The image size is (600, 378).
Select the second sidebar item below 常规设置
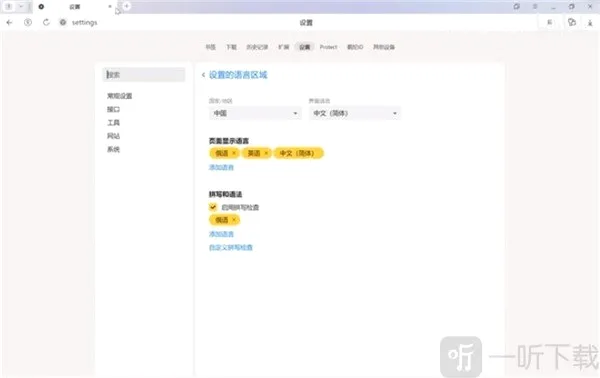[113, 109]
